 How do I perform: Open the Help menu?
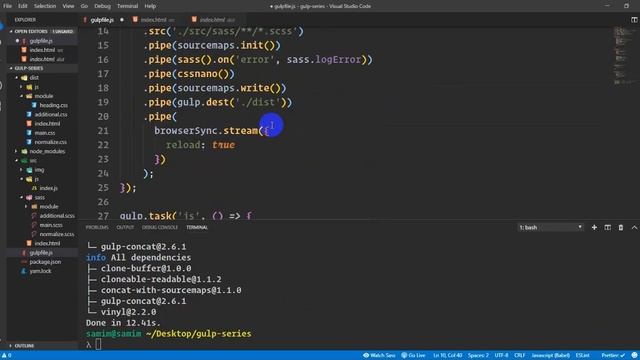coord(150,6)
